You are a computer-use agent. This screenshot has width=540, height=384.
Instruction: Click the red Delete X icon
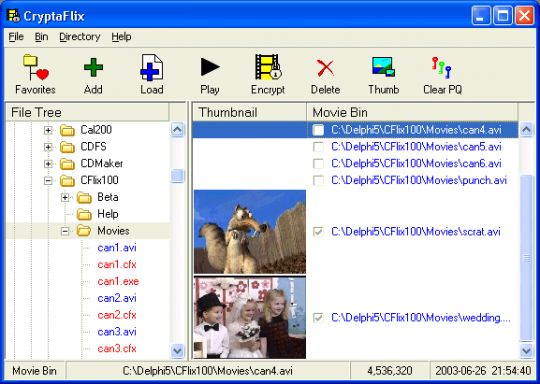pos(325,68)
